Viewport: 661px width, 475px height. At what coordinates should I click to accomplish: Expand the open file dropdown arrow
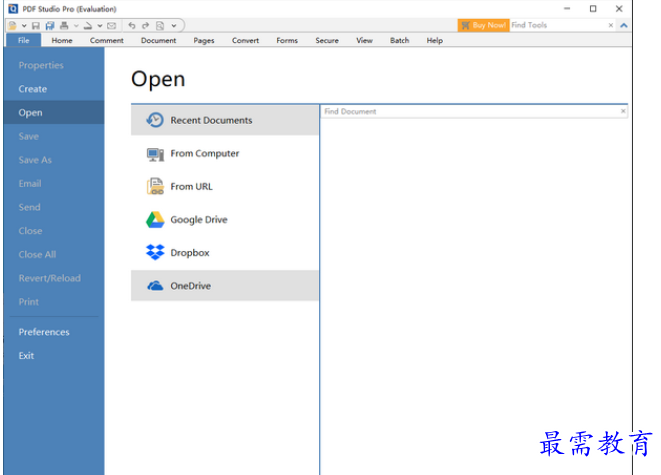24,26
